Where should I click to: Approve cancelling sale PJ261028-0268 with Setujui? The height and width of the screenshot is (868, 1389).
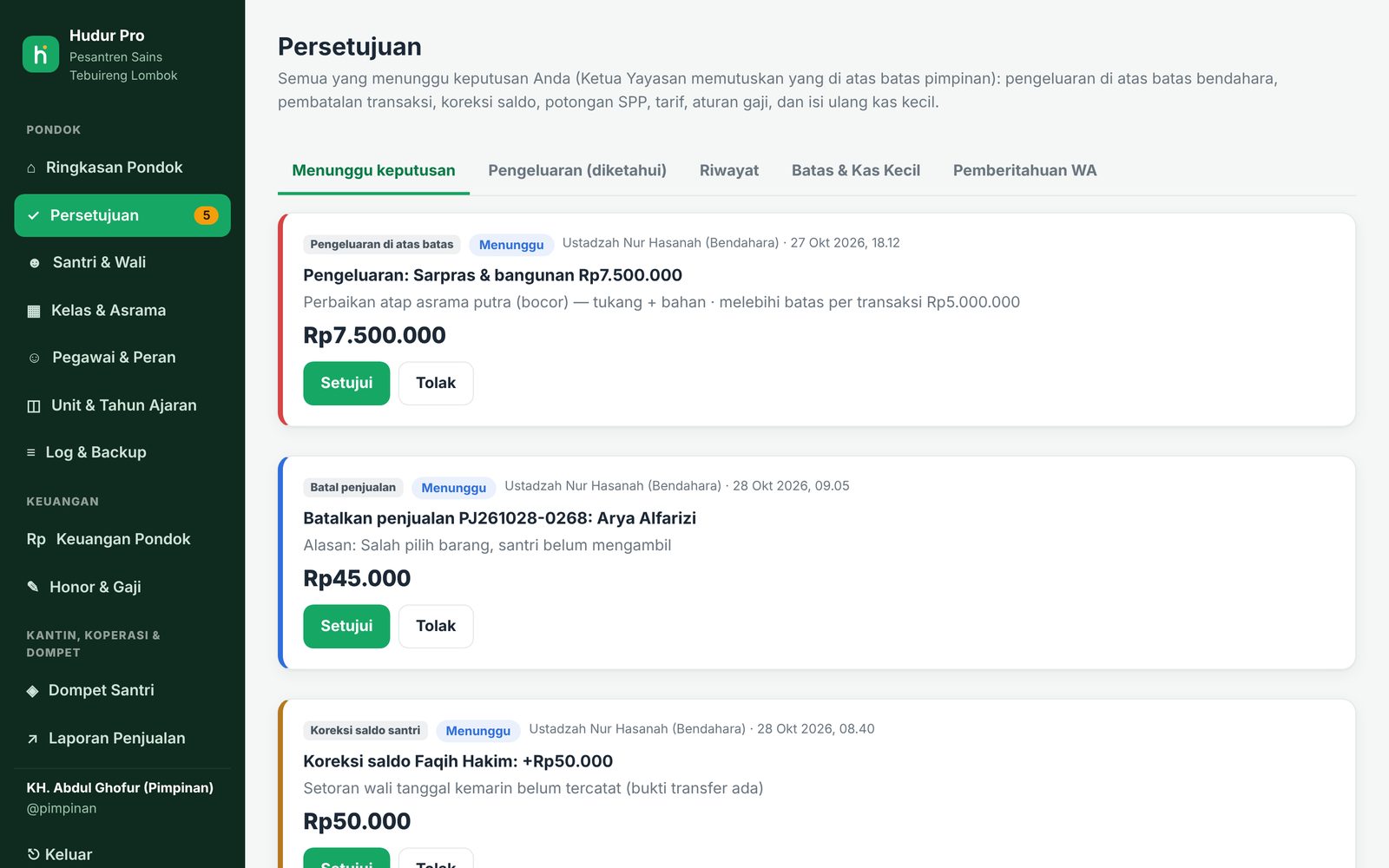346,626
